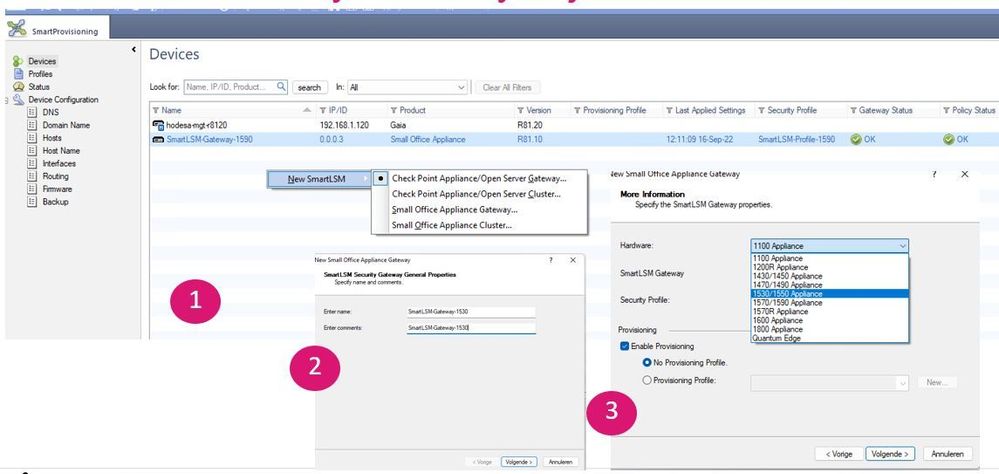999x474 pixels.
Task: Select the DNS configuration item
Action: (50, 112)
